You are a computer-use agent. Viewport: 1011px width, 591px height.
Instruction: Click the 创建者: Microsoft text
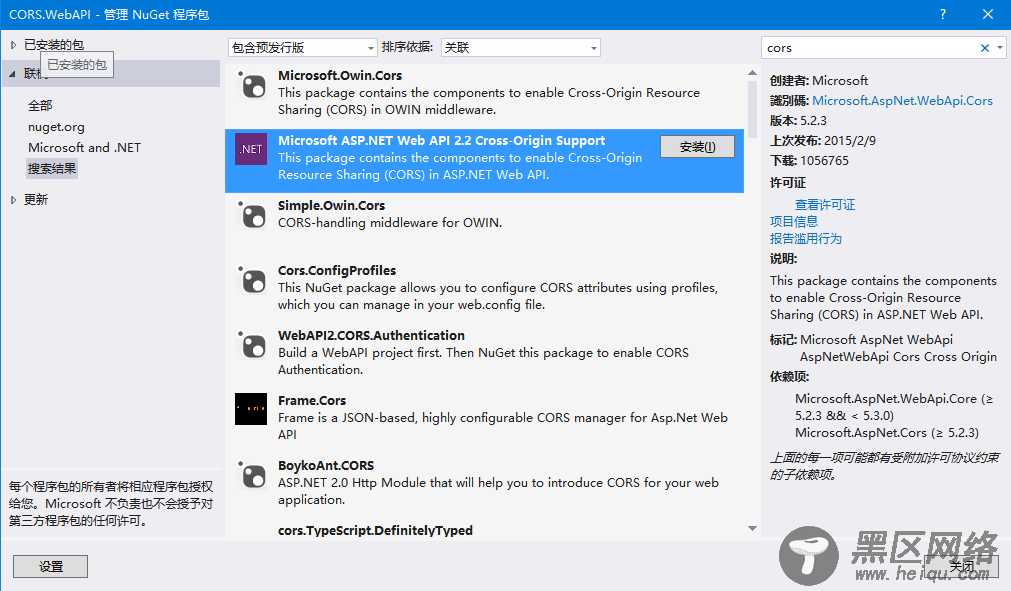819,81
